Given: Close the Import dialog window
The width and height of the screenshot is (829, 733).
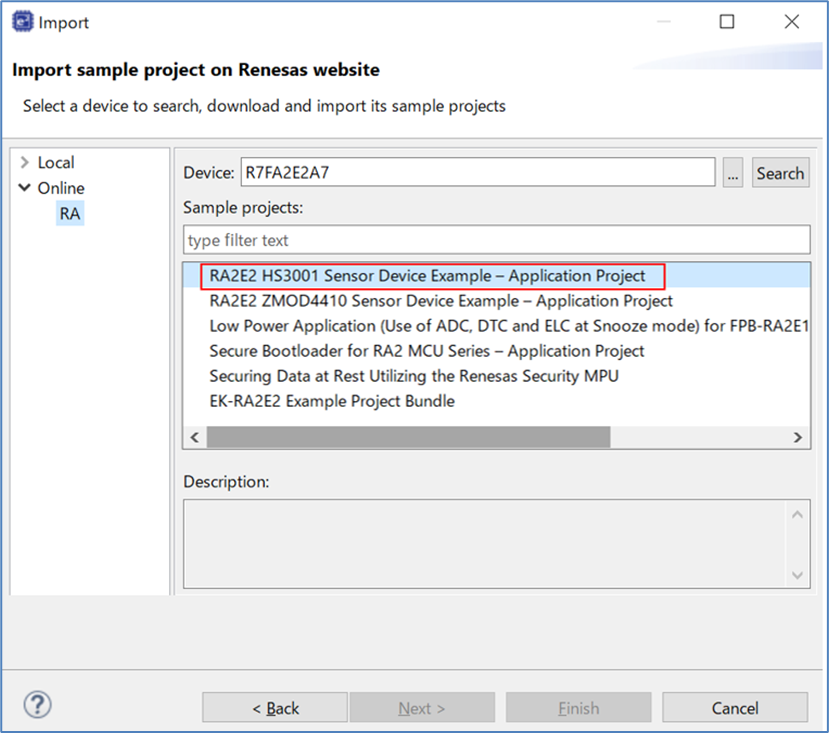Looking at the screenshot, I should (791, 22).
